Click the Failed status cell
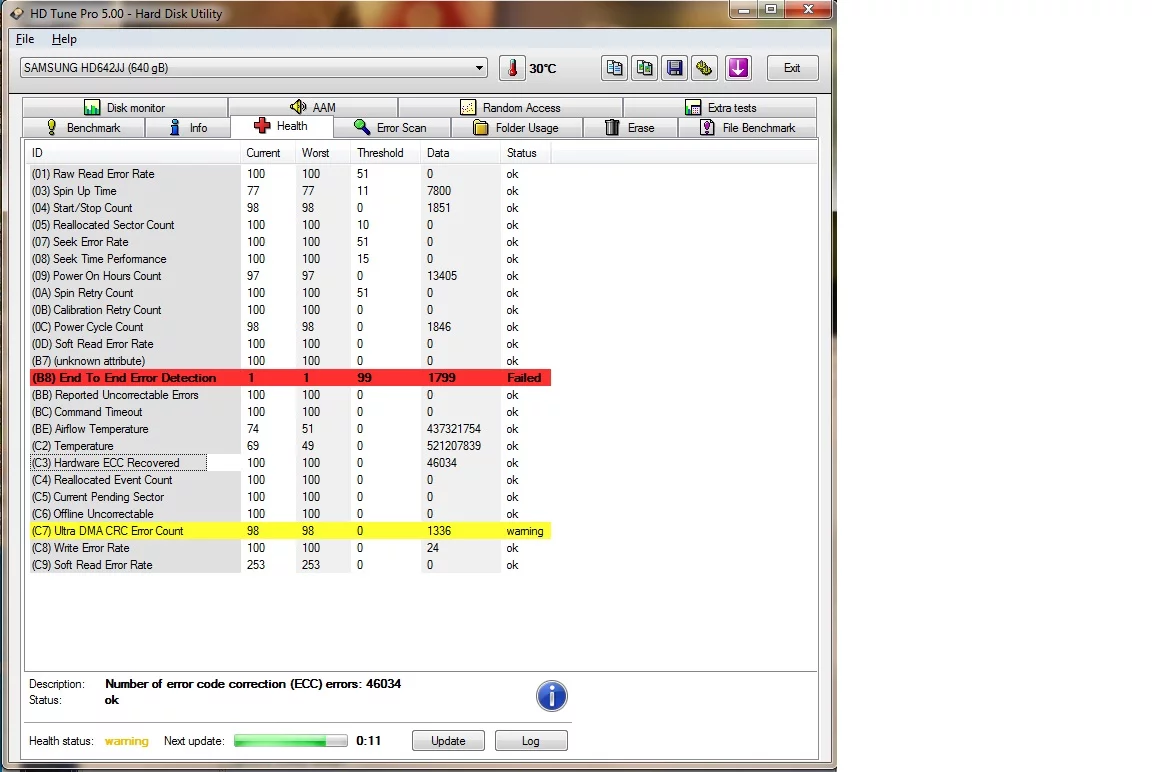The image size is (1152, 772). [x=524, y=378]
